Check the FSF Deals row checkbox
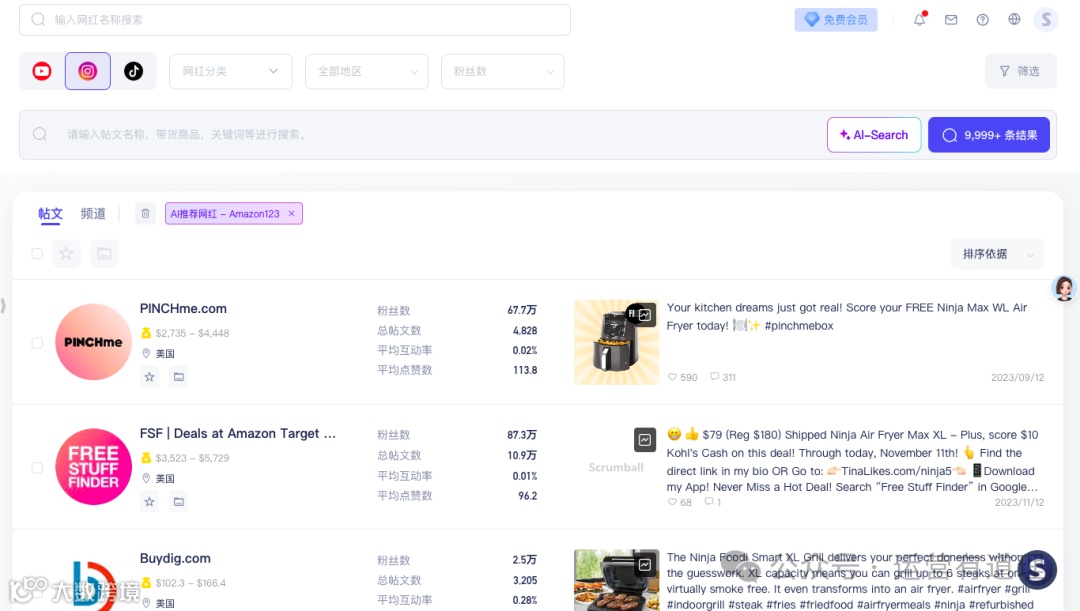Viewport: 1080px width, 611px height. (x=37, y=468)
